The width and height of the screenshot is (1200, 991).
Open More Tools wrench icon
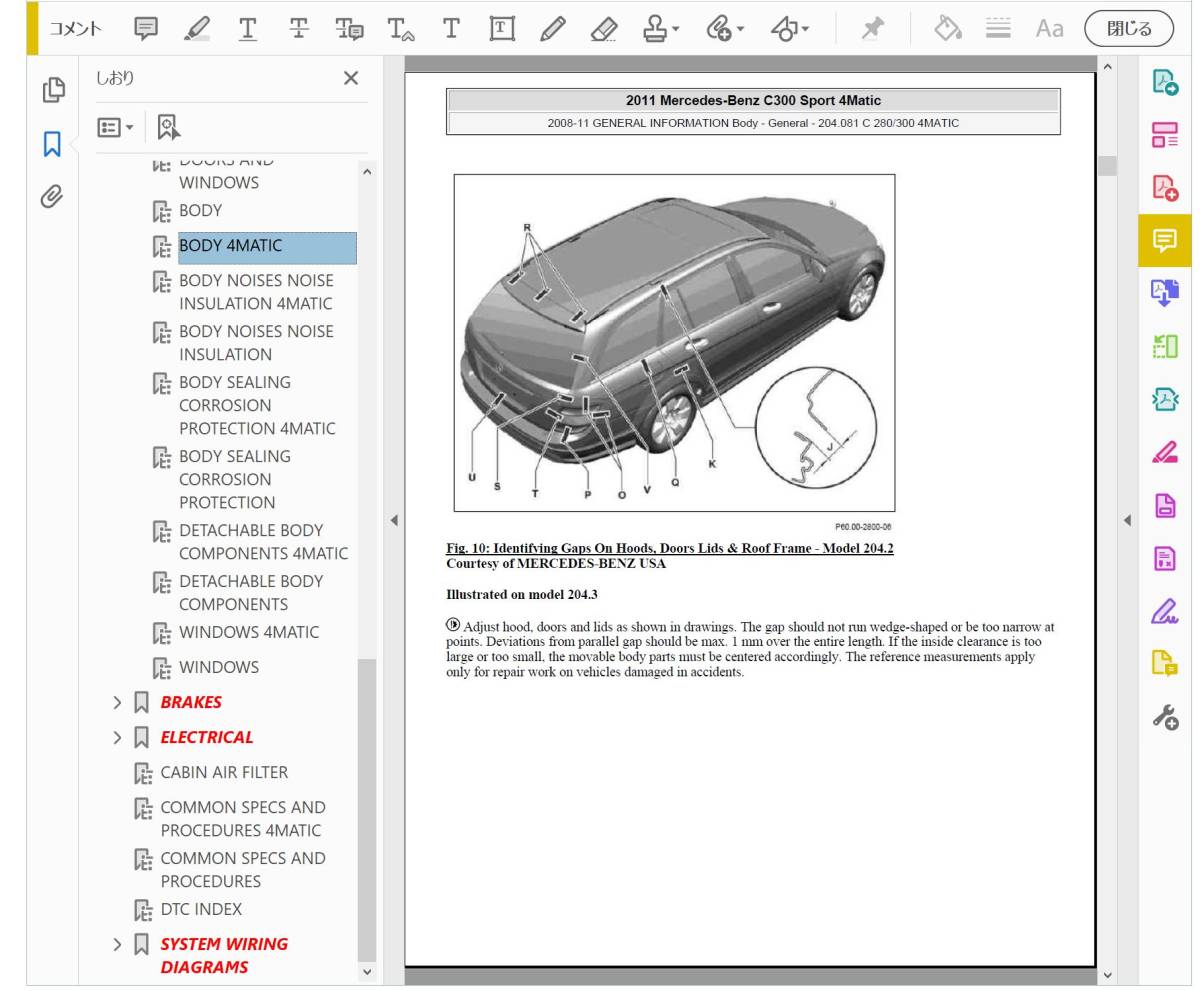pyautogui.click(x=1165, y=718)
